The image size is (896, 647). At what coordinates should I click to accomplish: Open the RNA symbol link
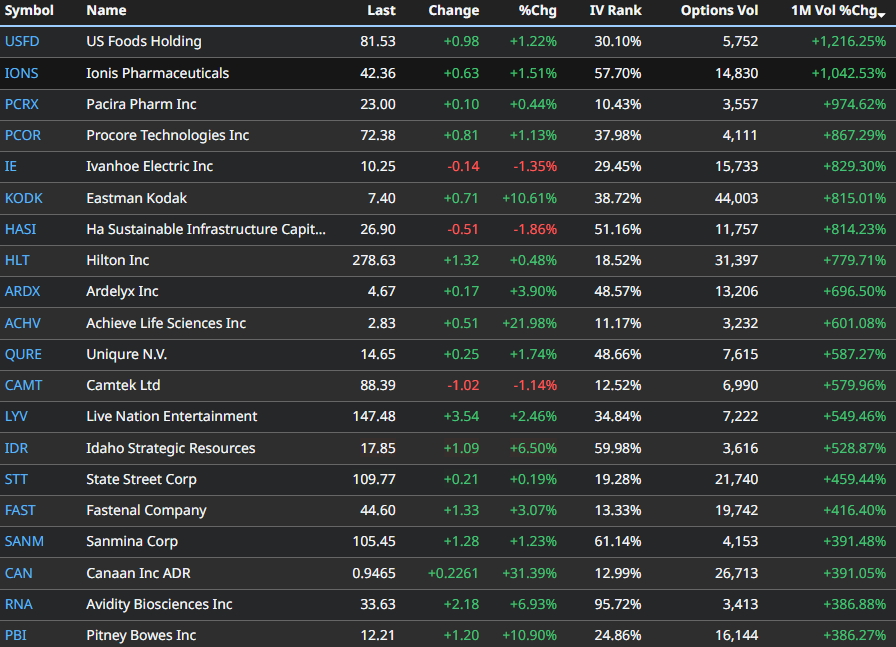pos(19,604)
